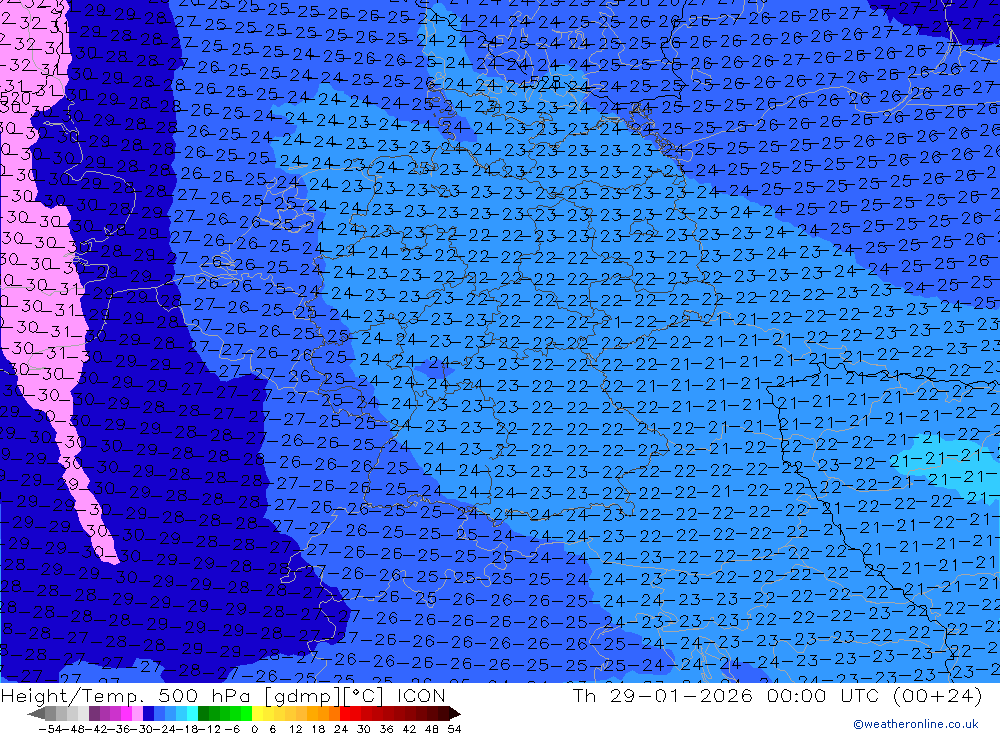The height and width of the screenshot is (733, 1000).
Task: Pick the bright red legend swatch
Action: click(345, 713)
